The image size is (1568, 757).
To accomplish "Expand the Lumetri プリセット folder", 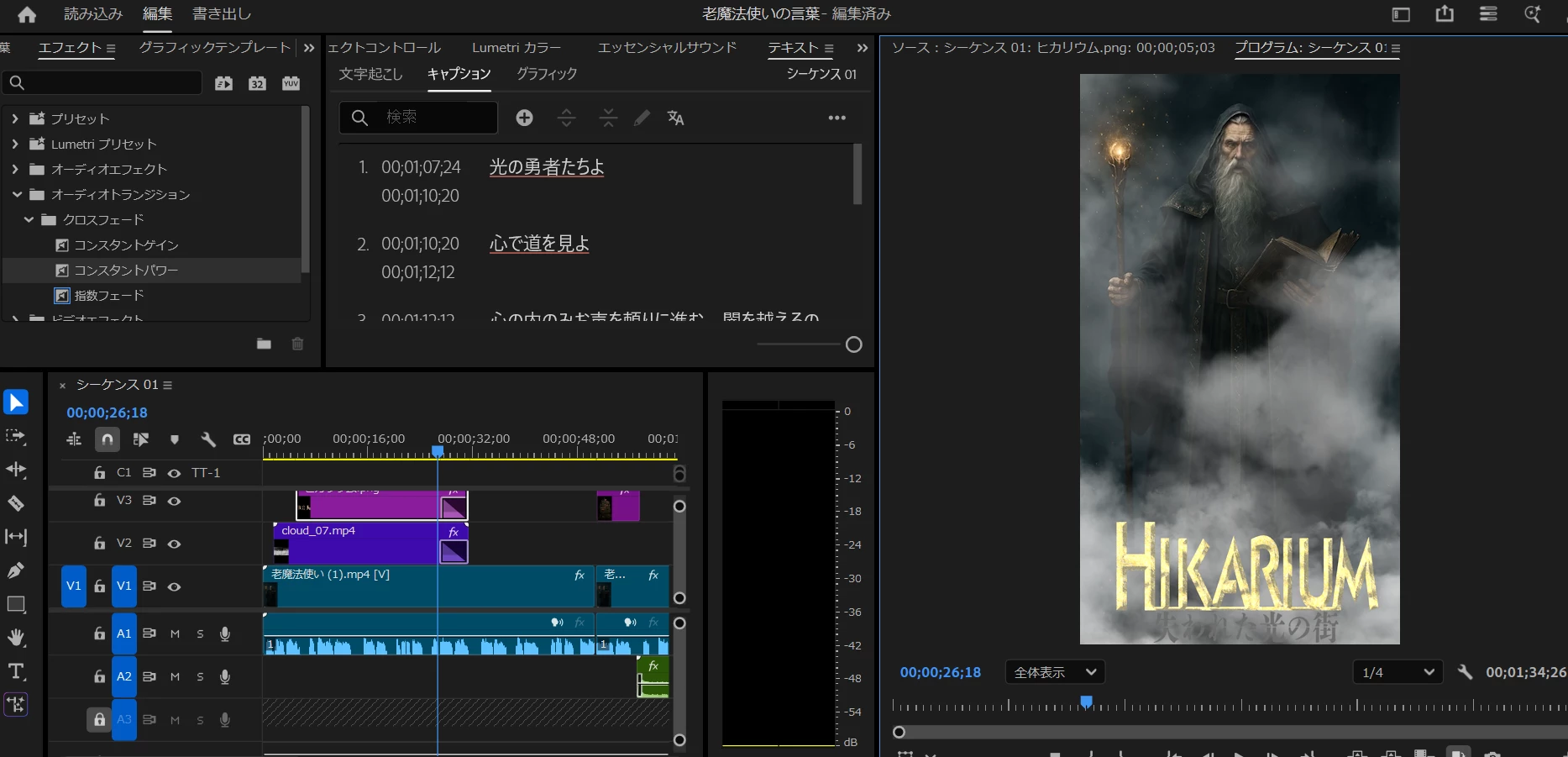I will pos(15,144).
